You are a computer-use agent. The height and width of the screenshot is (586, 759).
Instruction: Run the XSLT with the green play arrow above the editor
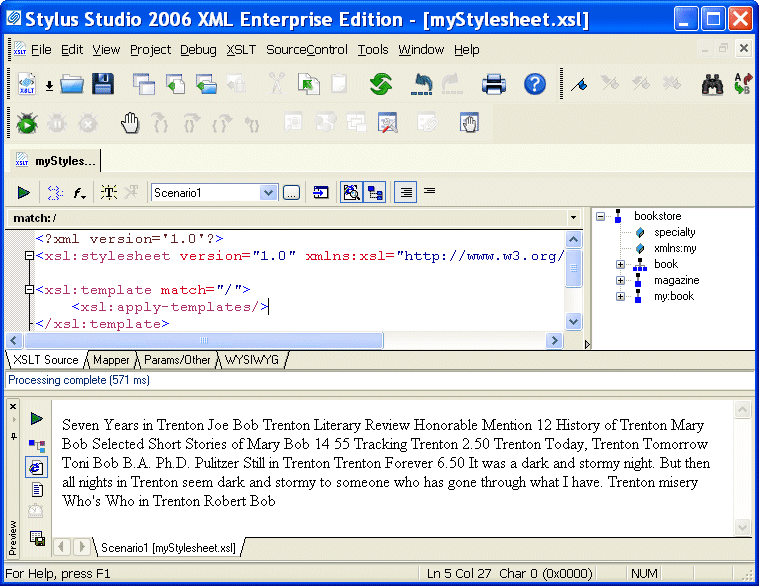(x=23, y=192)
